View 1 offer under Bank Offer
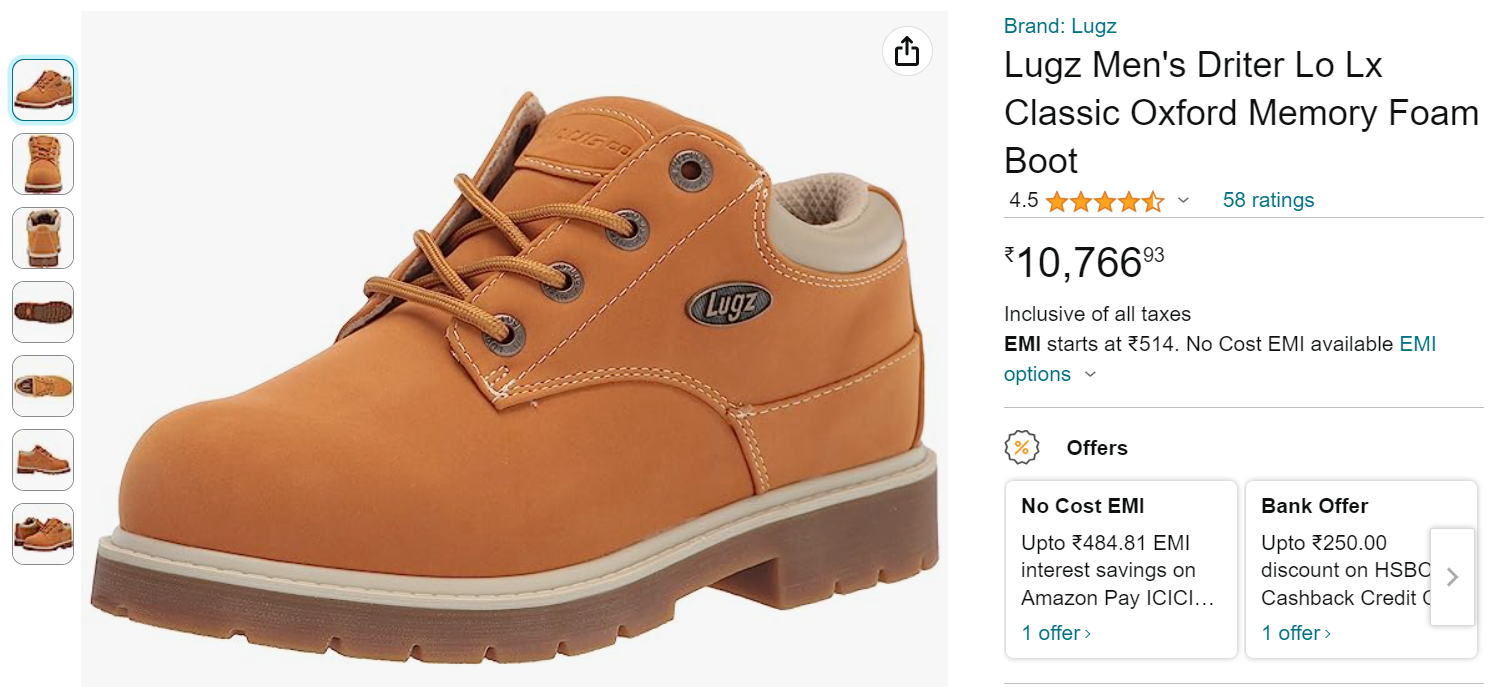Screen dimensions: 1508x687 1296,633
